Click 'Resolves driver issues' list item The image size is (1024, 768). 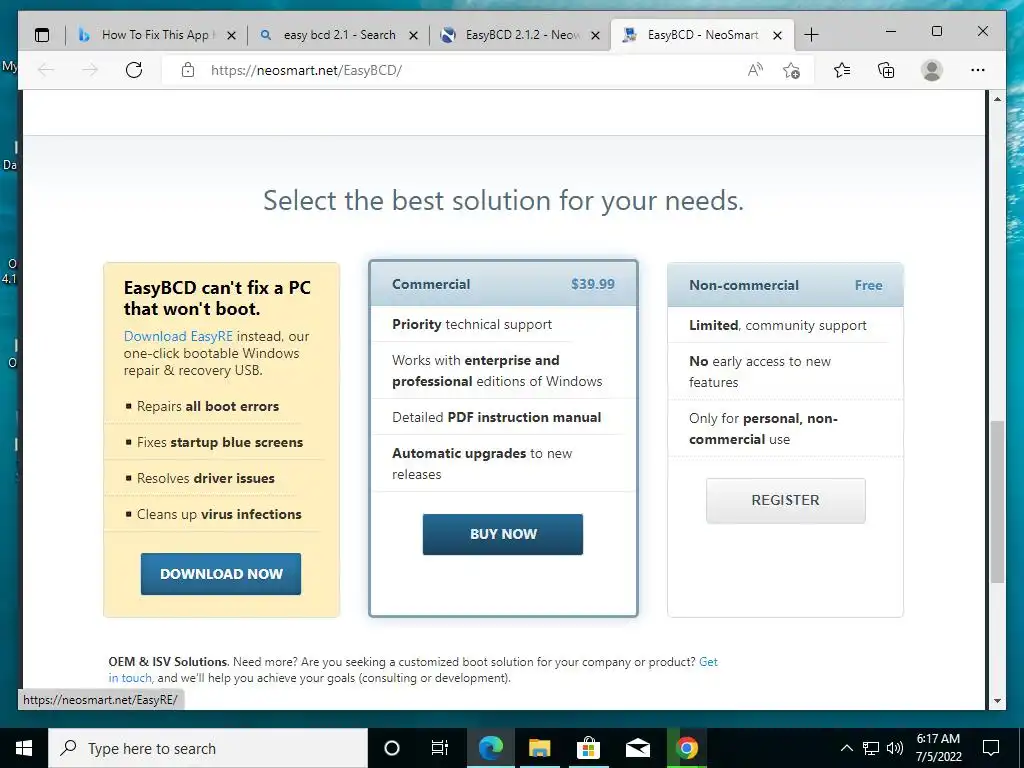206,478
